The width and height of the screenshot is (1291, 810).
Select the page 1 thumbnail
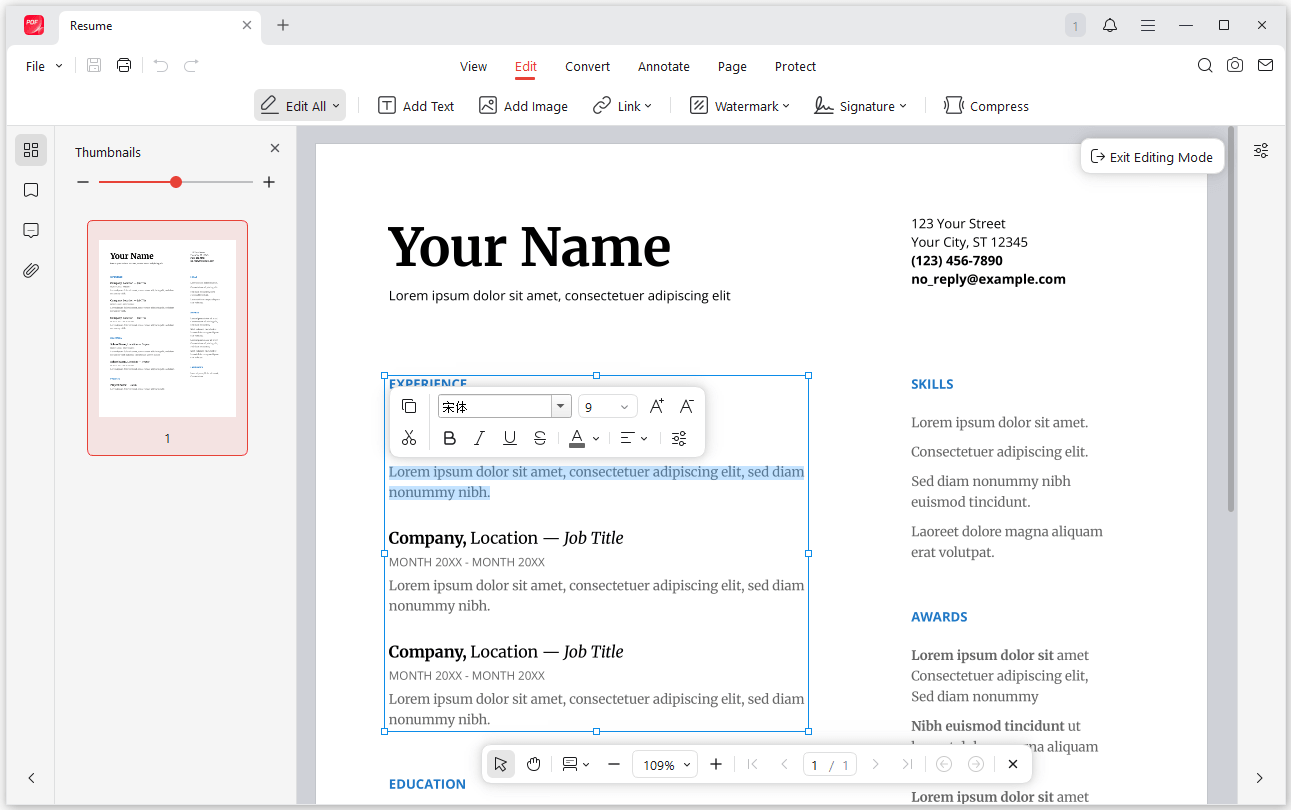coord(167,337)
